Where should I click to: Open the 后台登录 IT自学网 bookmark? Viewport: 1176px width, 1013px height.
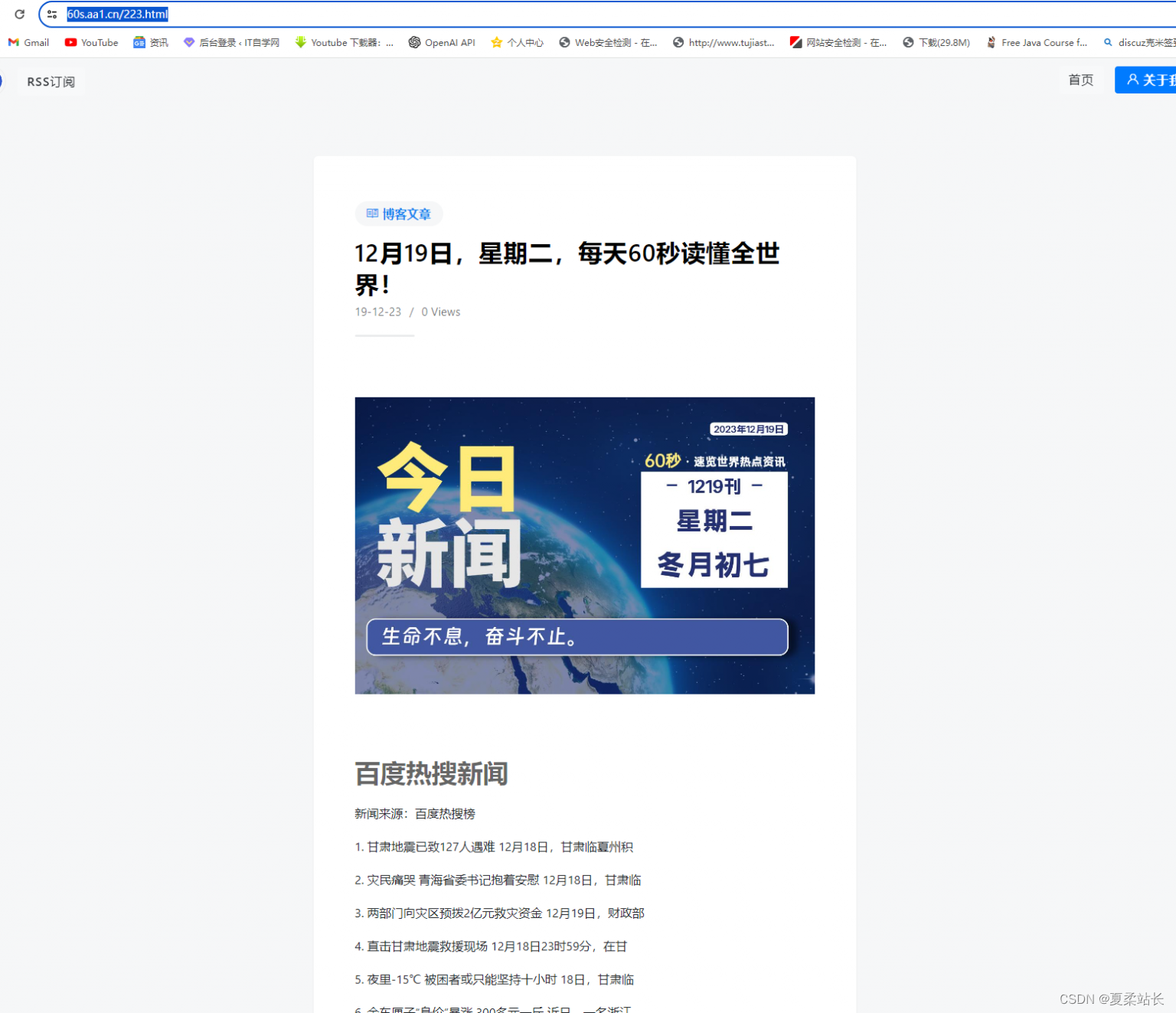(x=231, y=42)
